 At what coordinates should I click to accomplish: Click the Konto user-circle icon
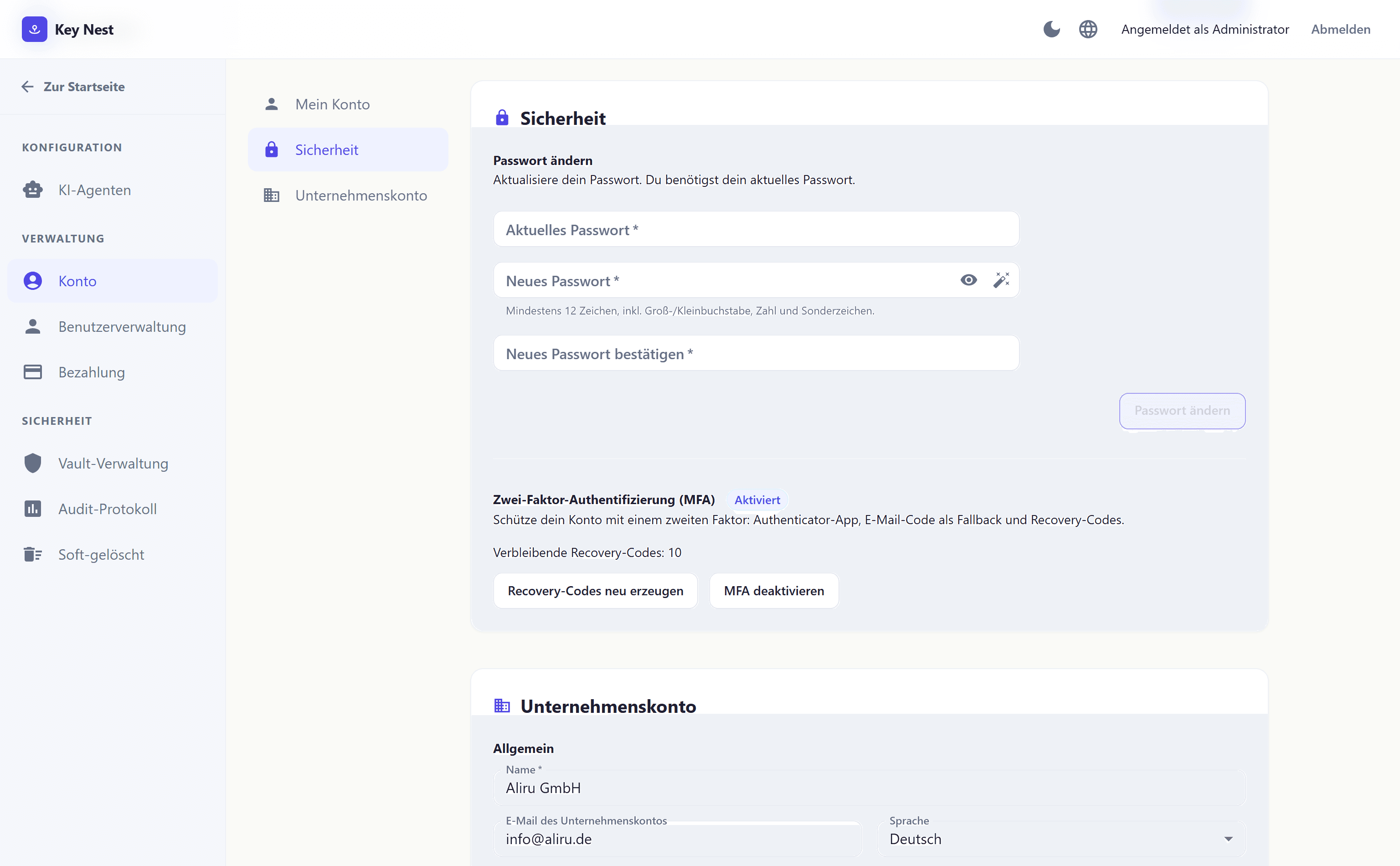point(33,281)
